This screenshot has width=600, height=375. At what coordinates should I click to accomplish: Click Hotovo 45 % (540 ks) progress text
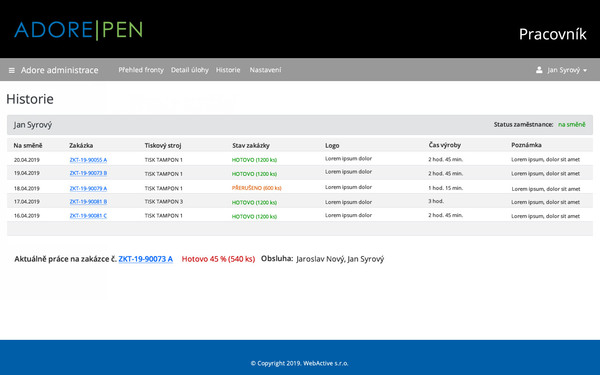(218, 259)
